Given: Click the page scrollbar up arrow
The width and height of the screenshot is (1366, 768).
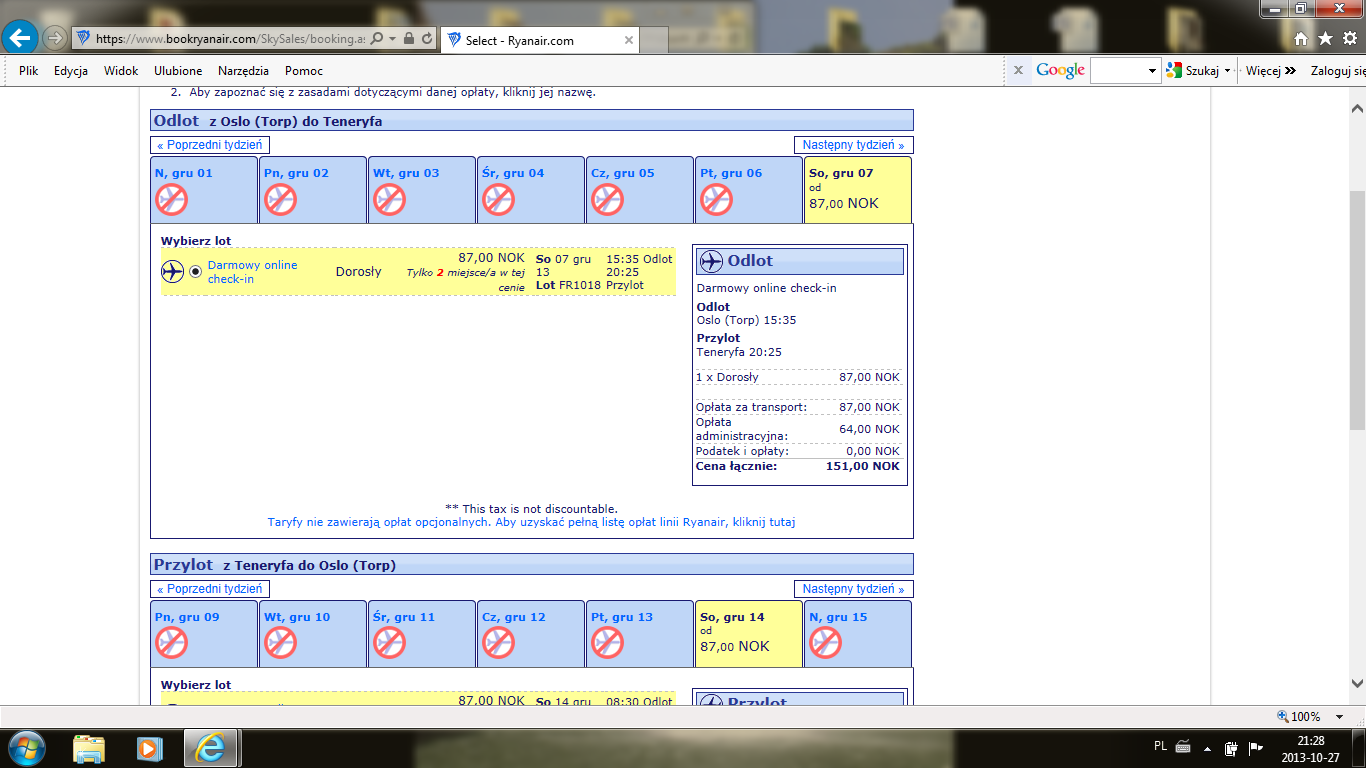Looking at the screenshot, I should coord(1357,108).
